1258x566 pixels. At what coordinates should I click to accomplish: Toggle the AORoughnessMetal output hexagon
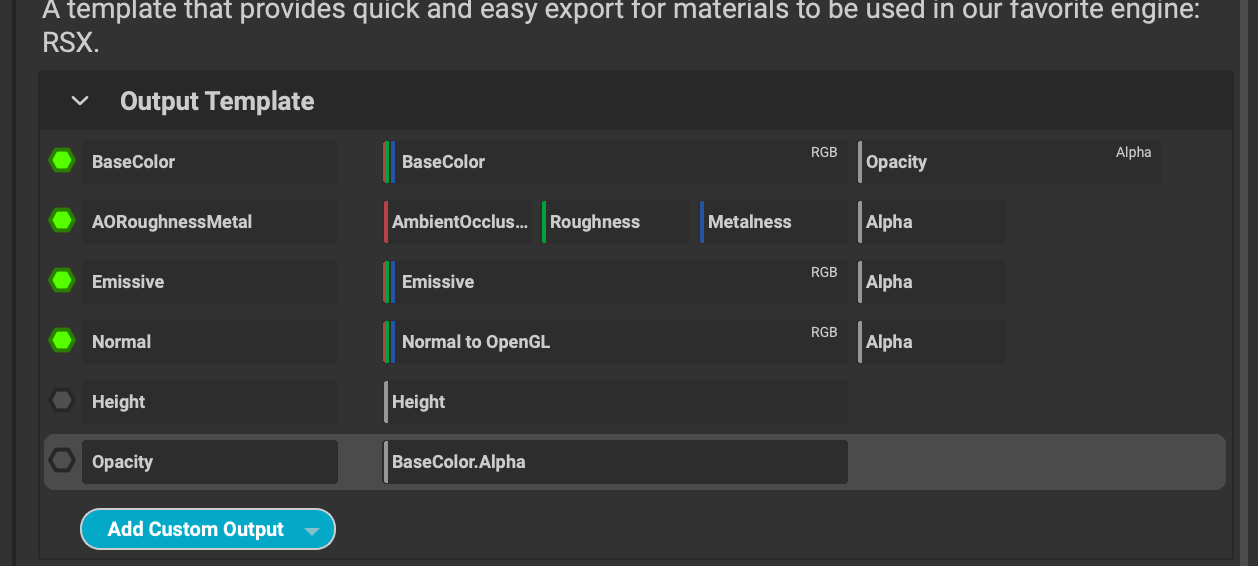click(62, 221)
